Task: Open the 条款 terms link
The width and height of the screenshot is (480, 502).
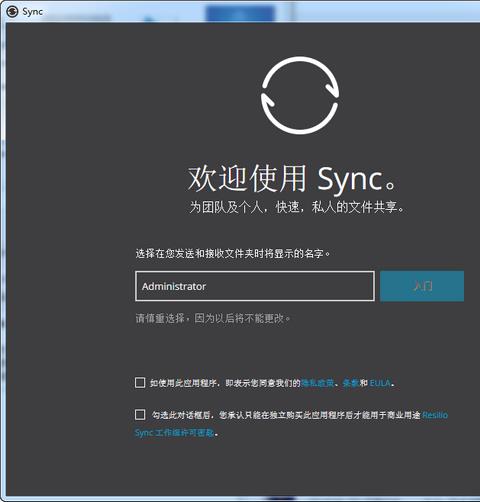Action: (351, 383)
